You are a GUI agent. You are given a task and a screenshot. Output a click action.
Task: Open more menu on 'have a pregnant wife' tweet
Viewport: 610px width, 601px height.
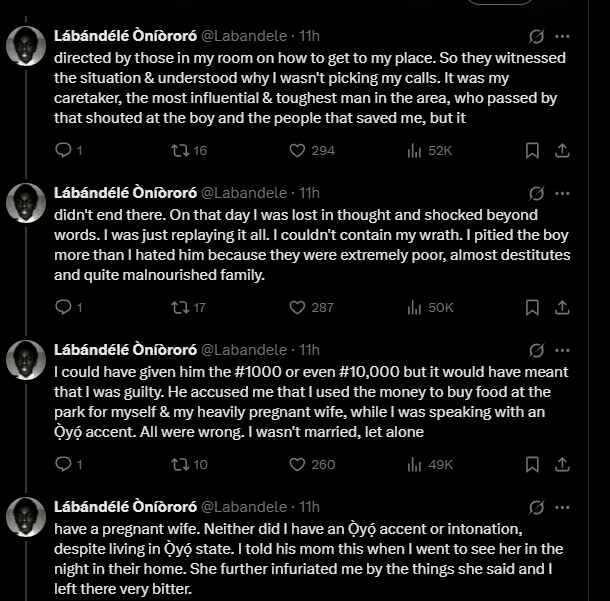[562, 507]
